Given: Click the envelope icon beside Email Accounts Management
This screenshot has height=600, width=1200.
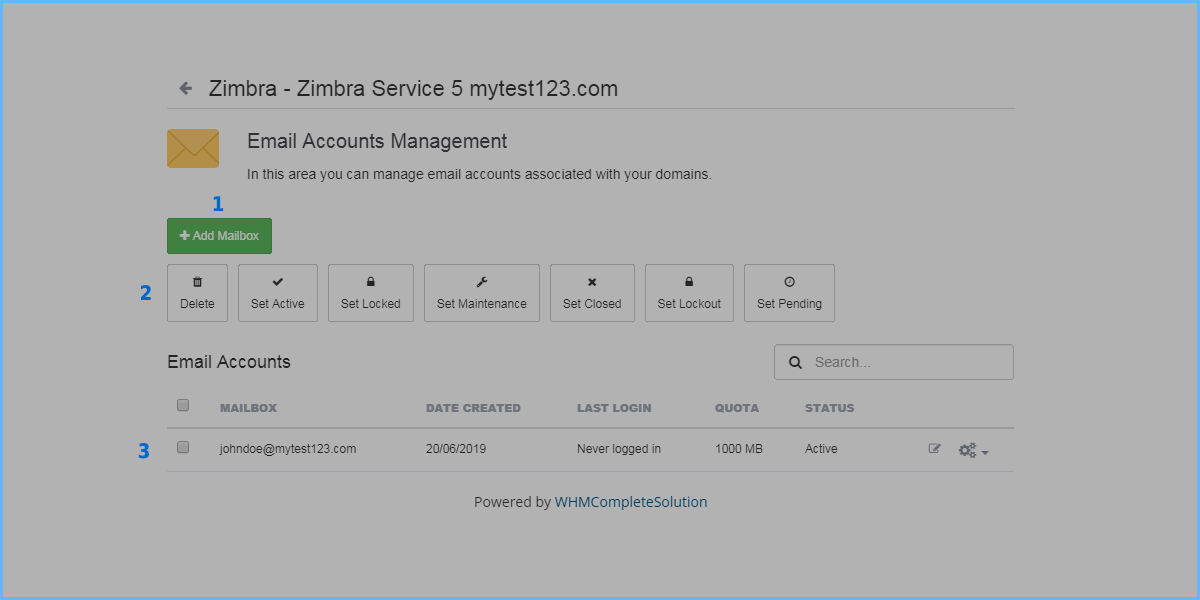Looking at the screenshot, I should [x=193, y=148].
